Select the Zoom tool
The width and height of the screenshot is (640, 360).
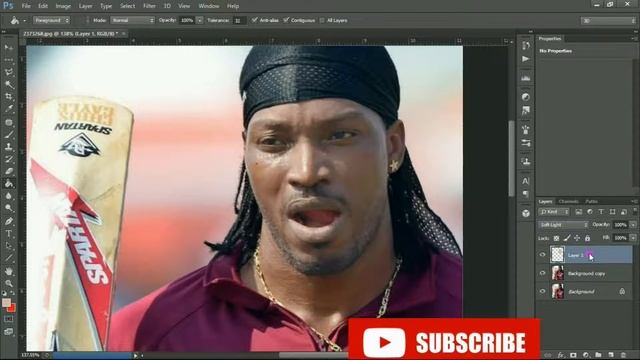point(9,283)
